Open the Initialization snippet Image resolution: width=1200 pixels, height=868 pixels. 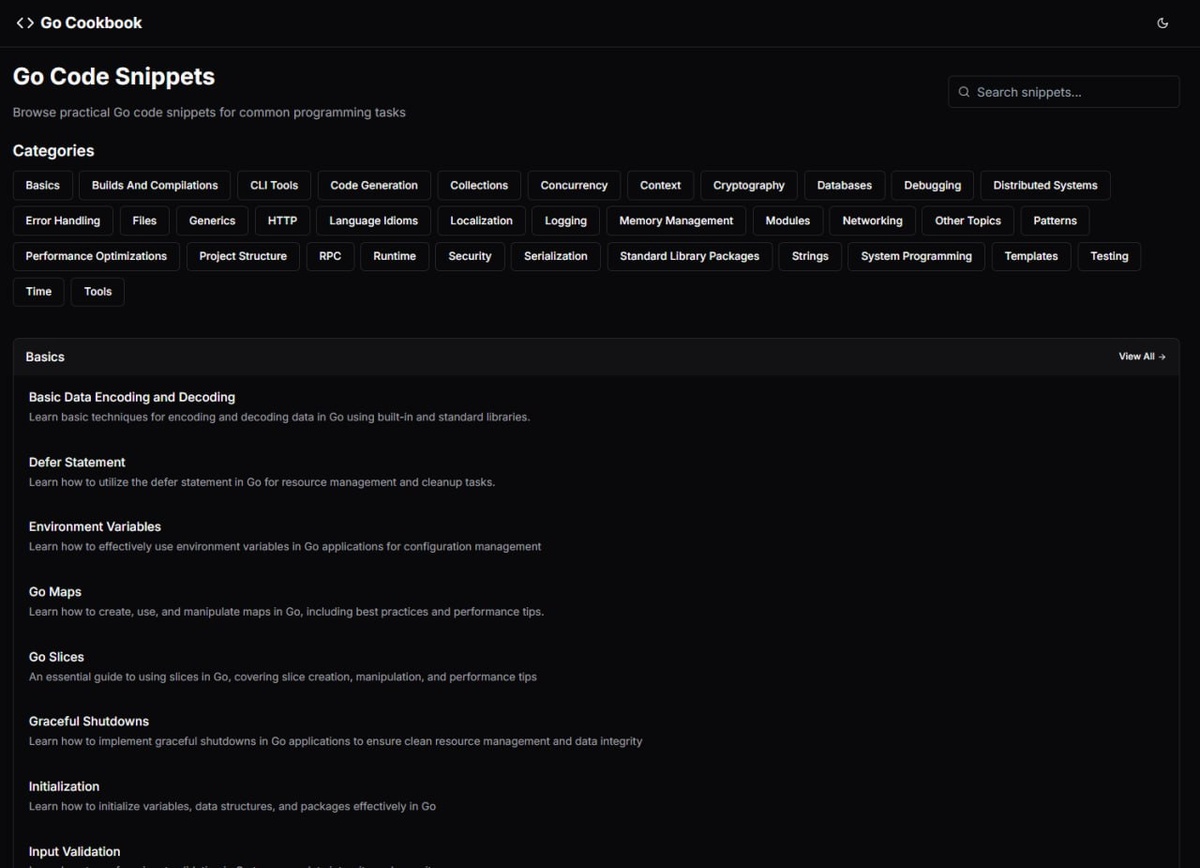point(64,786)
